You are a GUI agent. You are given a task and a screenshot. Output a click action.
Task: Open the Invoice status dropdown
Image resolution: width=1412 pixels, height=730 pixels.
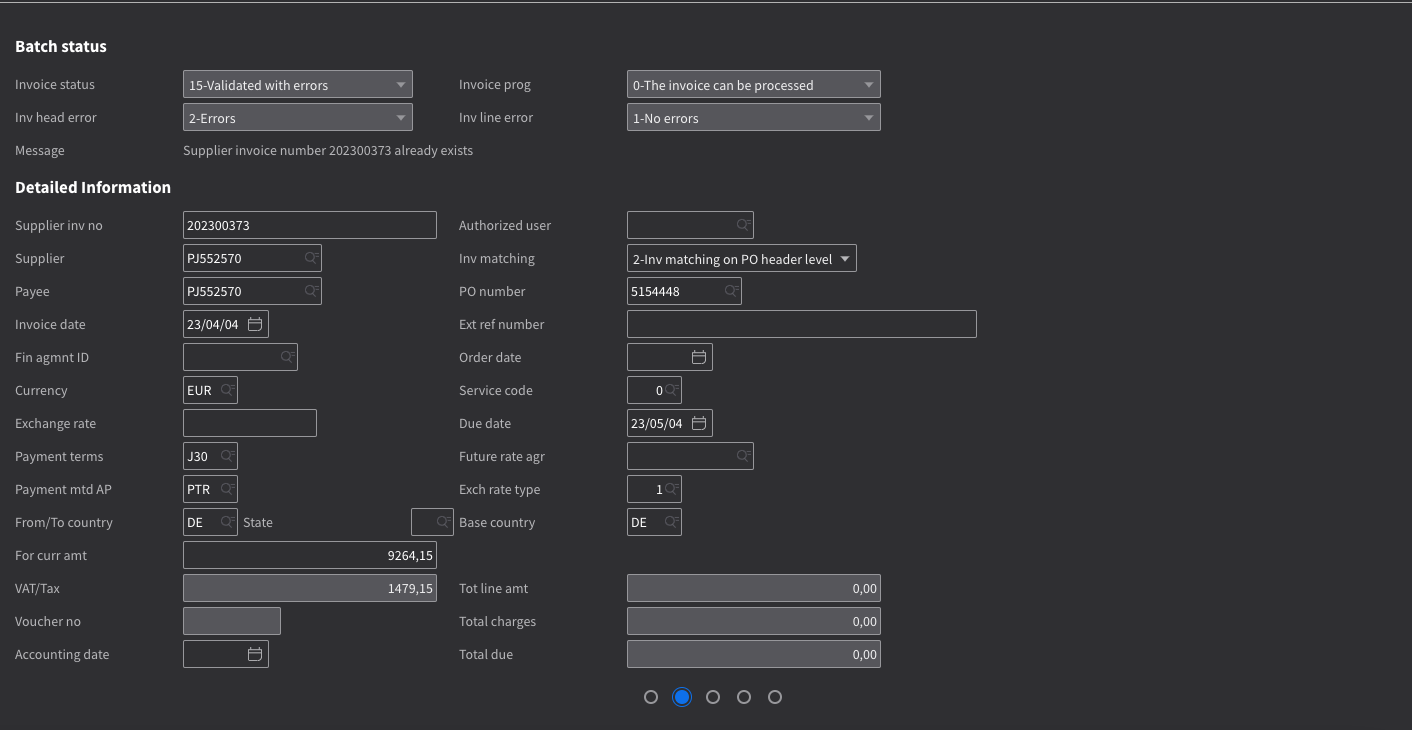pos(402,84)
